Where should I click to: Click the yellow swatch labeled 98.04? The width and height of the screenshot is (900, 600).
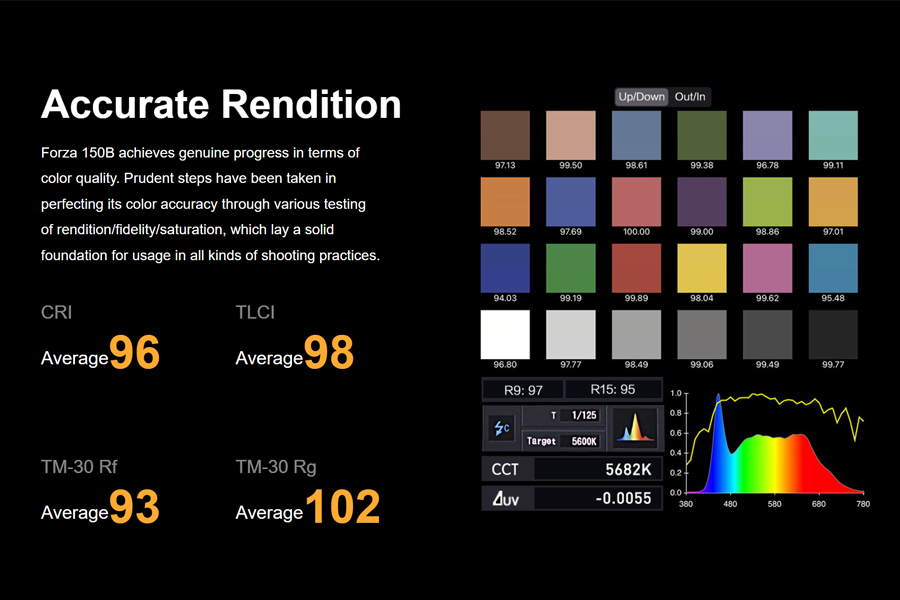point(701,268)
